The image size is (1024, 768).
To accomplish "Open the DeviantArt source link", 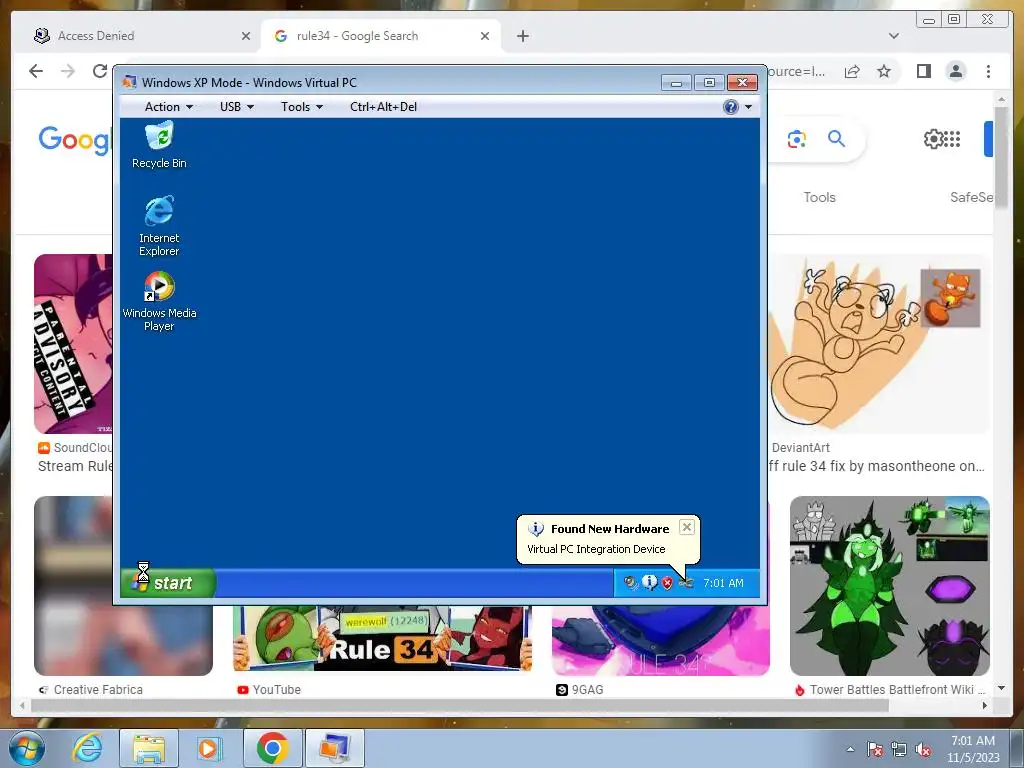I will [800, 447].
